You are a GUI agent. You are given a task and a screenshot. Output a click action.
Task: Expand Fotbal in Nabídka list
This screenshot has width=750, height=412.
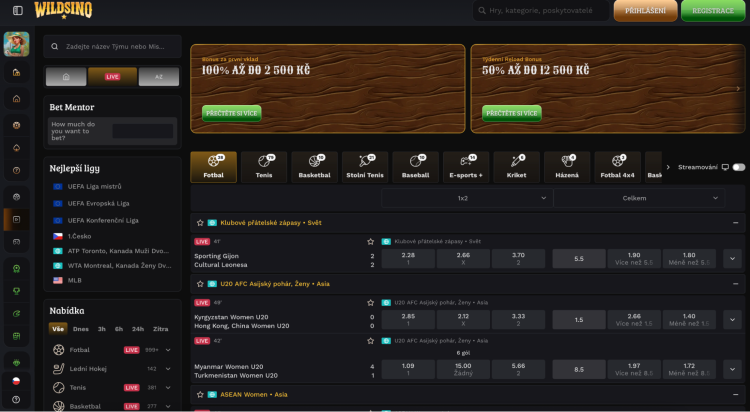[x=168, y=350]
